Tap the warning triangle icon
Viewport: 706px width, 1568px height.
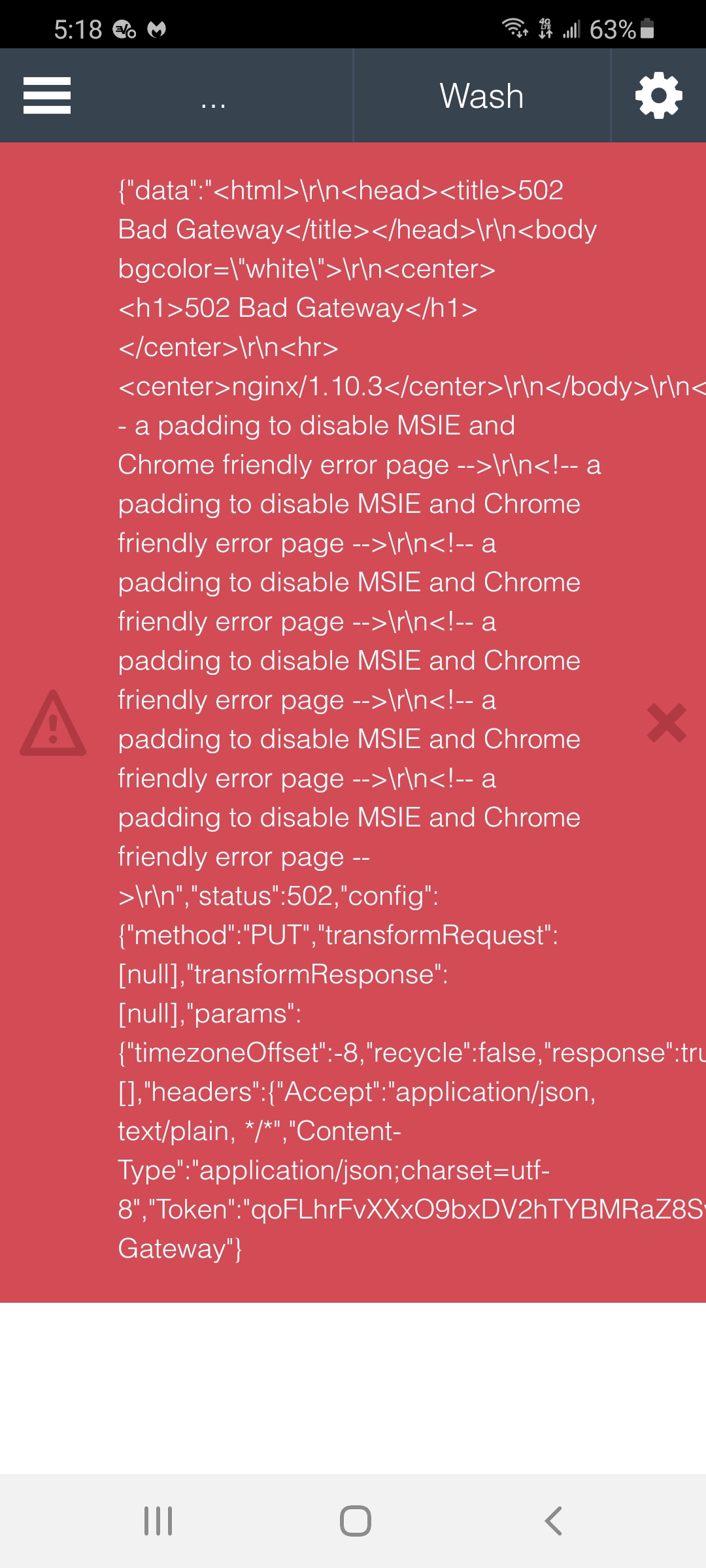tap(53, 723)
